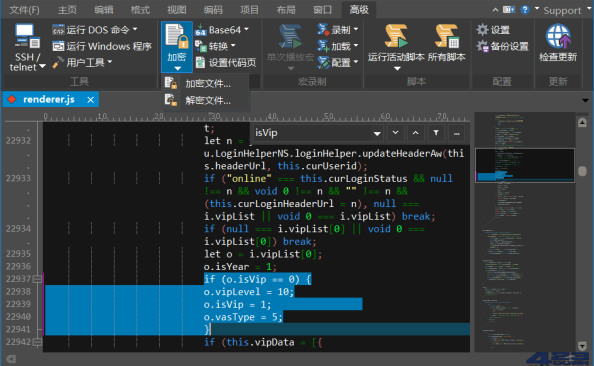The image size is (594, 366).
Task: Open Settings (设置) gear
Action: click(493, 30)
